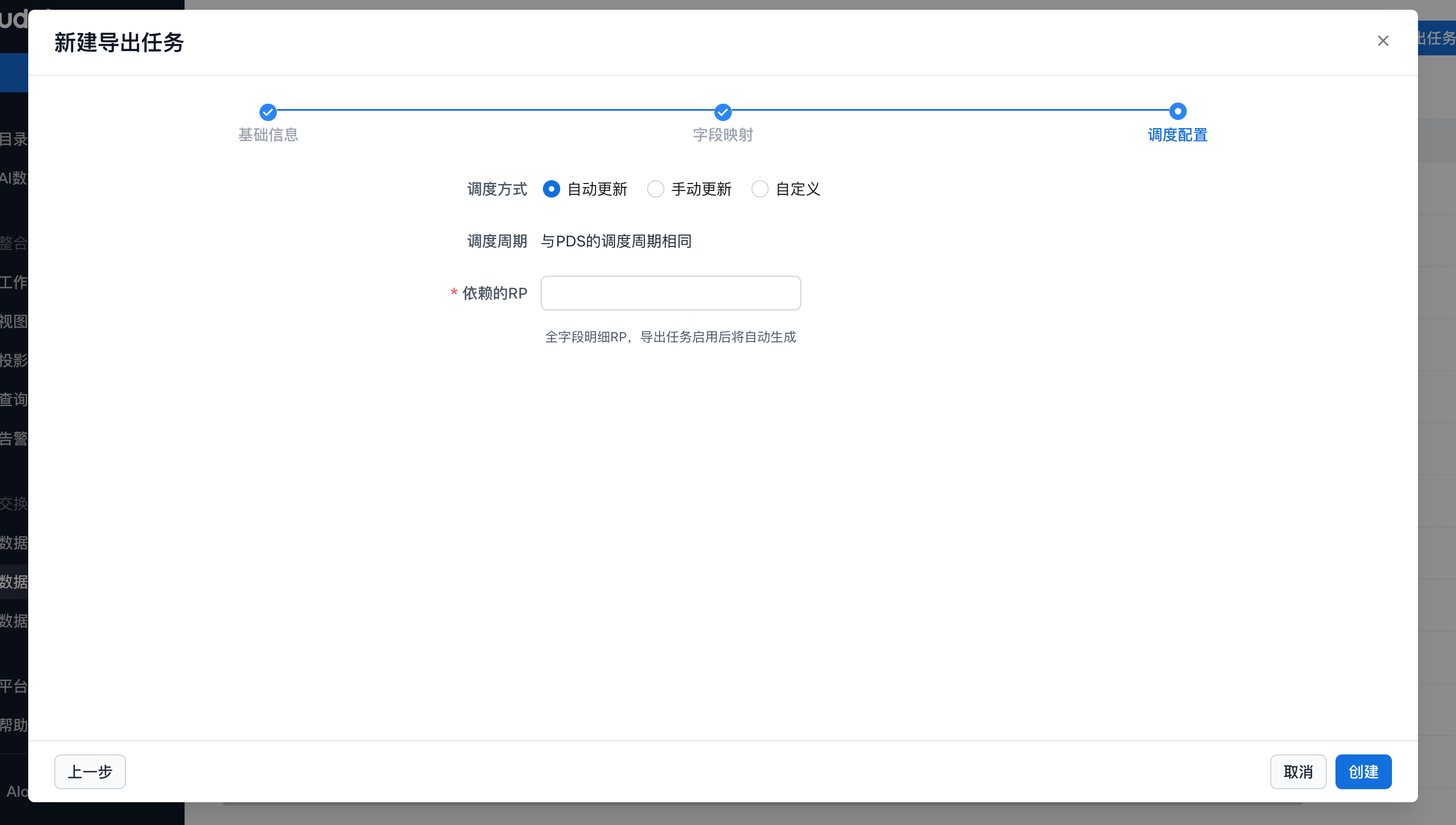Click the blue 创建 button
This screenshot has height=825, width=1456.
pyautogui.click(x=1363, y=771)
